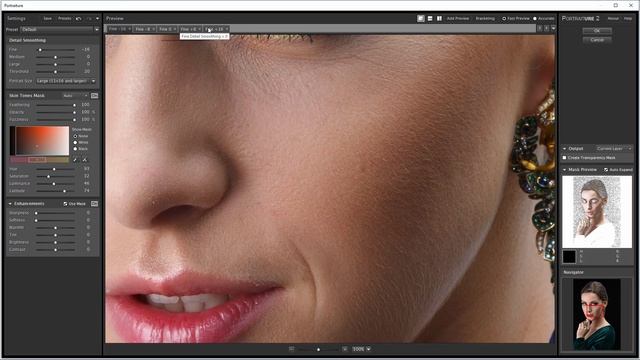Image resolution: width=640 pixels, height=360 pixels.
Task: Open the preview tabs list dropdown
Action: click(x=553, y=29)
